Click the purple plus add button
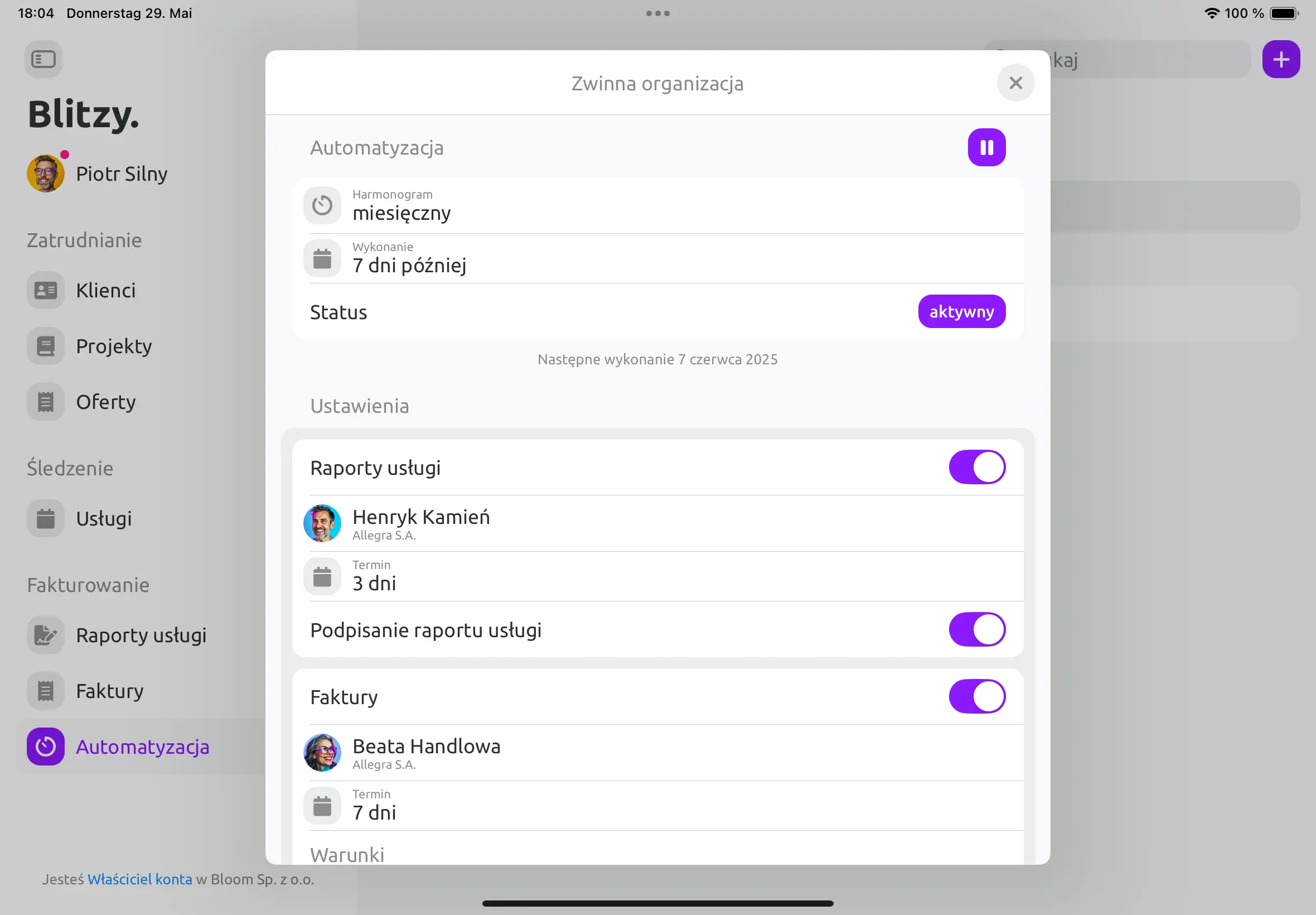 (x=1280, y=59)
